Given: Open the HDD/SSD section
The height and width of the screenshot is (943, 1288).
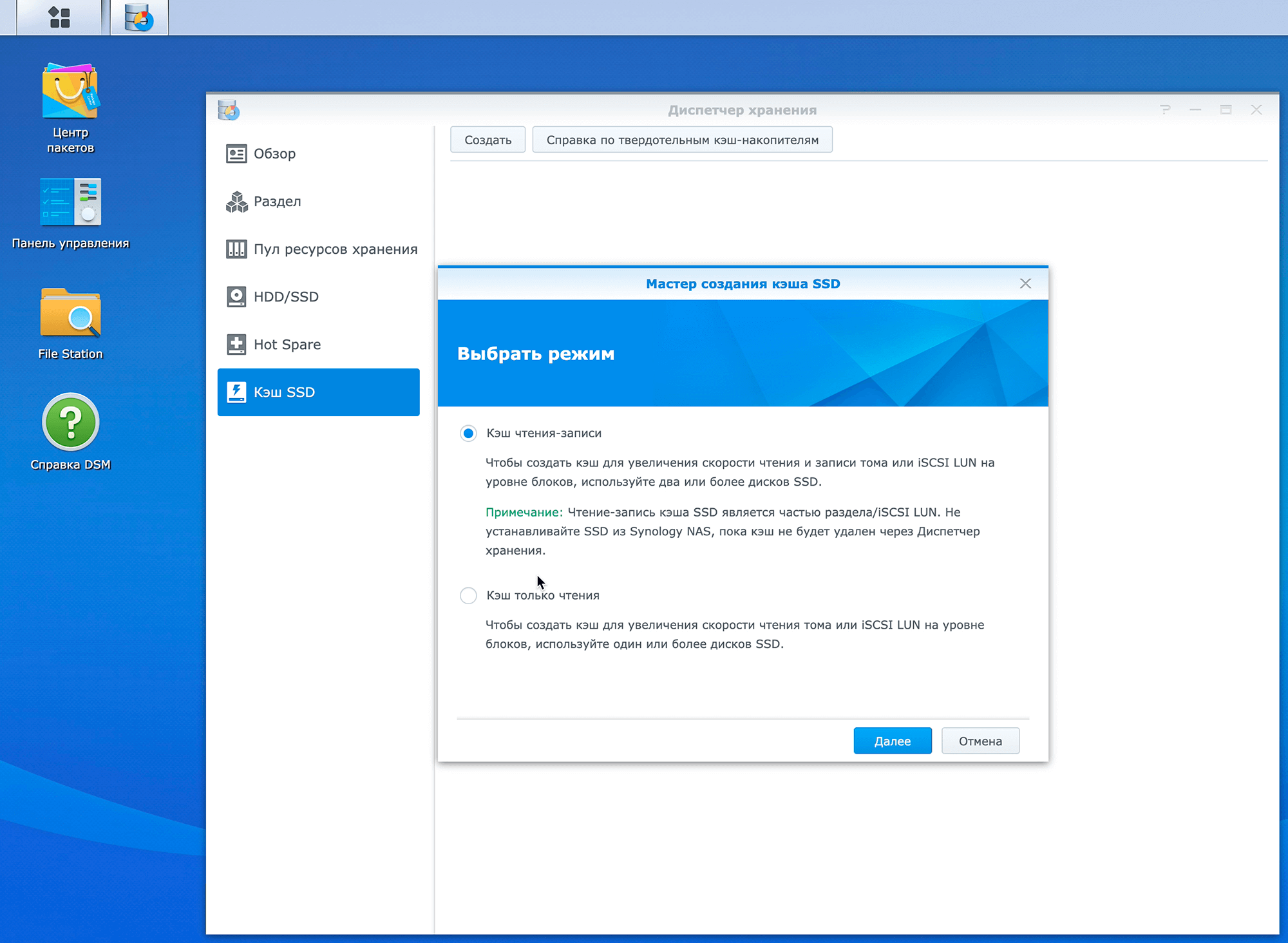Looking at the screenshot, I should [286, 297].
